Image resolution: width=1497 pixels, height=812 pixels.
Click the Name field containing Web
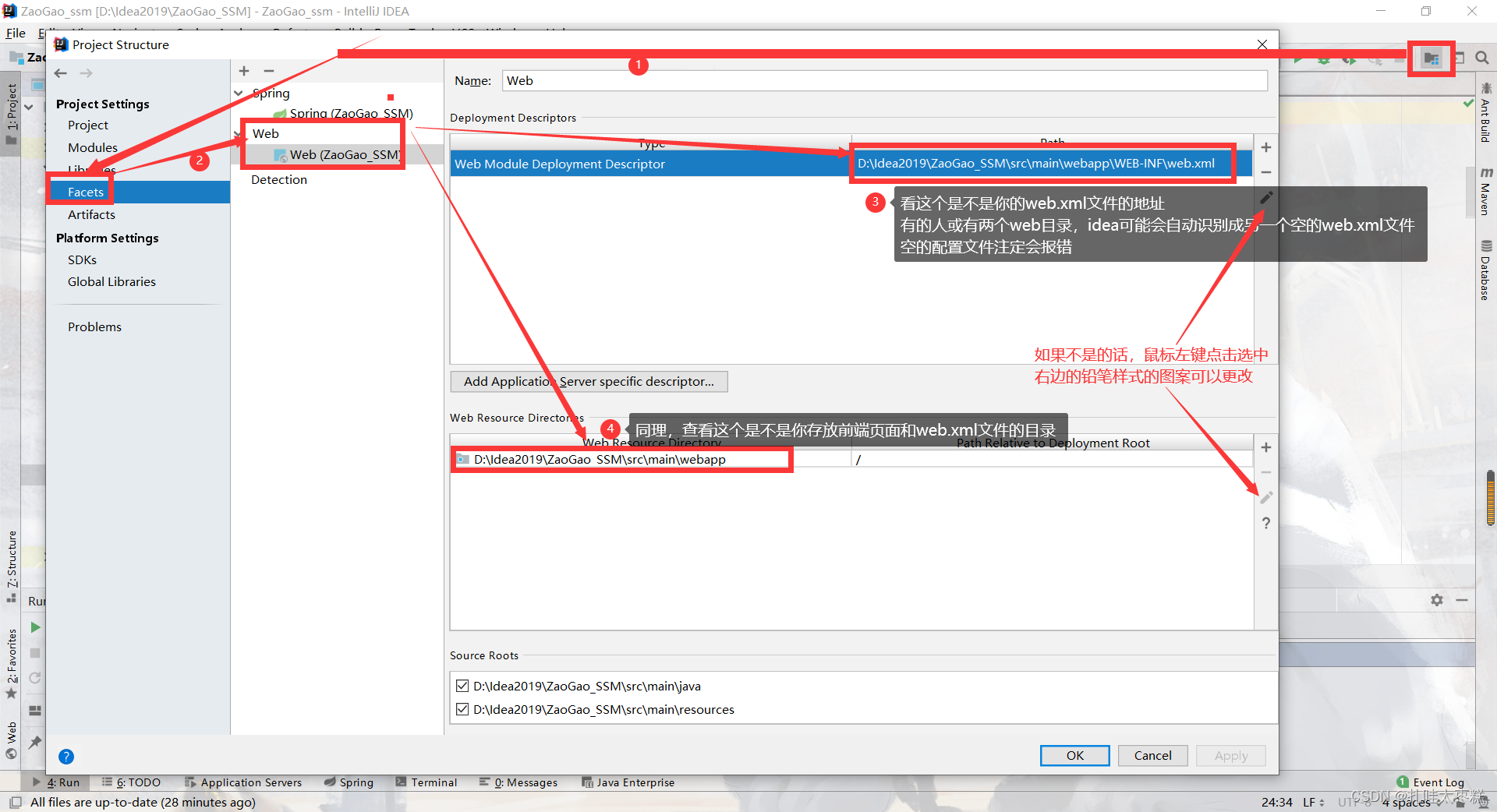[x=884, y=81]
